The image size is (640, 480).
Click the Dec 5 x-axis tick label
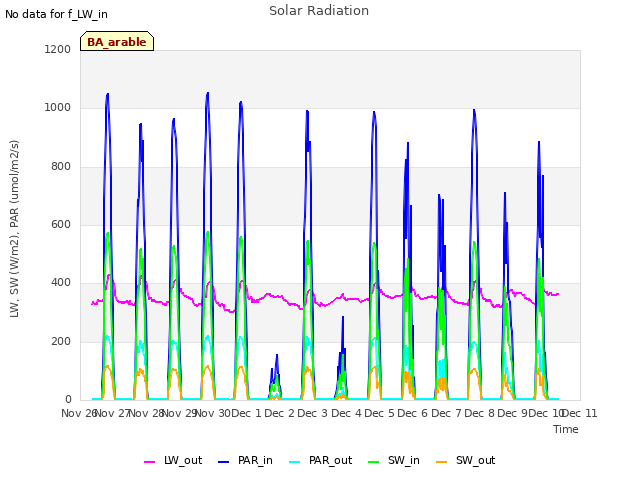[x=379, y=413]
